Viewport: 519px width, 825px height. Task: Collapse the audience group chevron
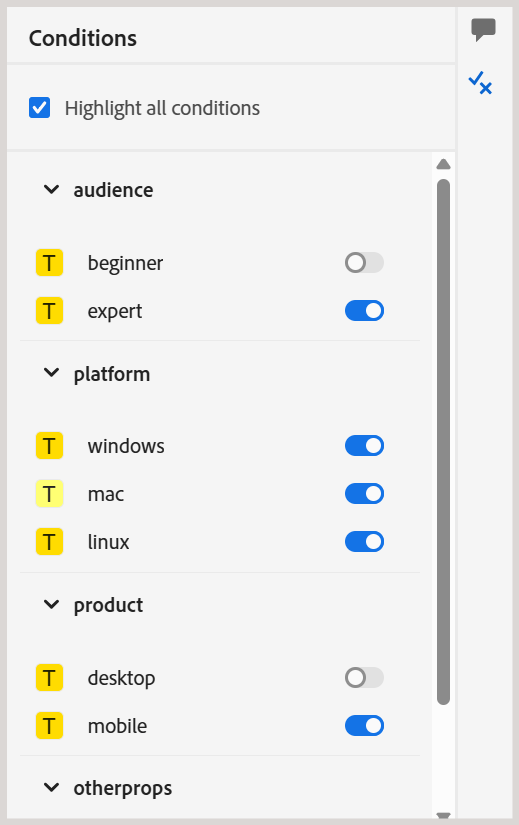[51, 189]
